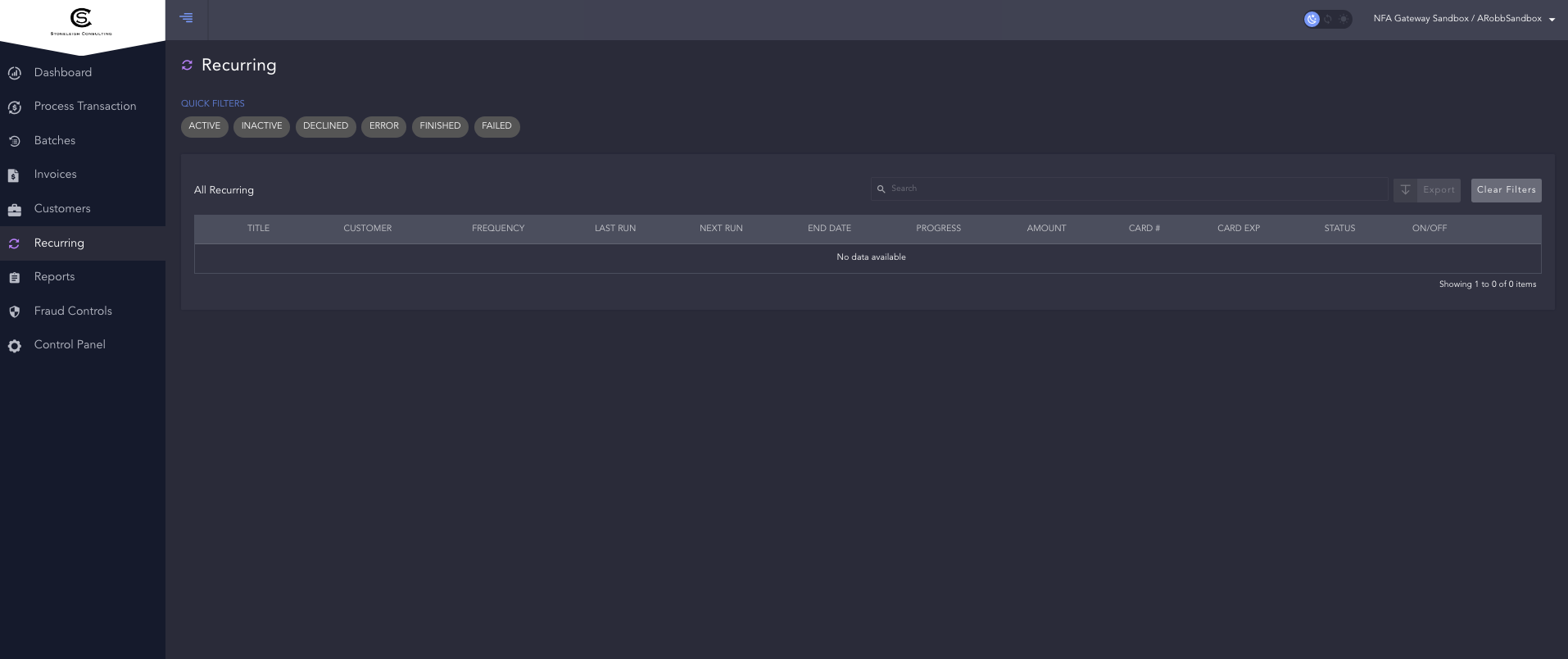The height and width of the screenshot is (659, 1568).
Task: Open Reports in the sidebar
Action: point(83,277)
